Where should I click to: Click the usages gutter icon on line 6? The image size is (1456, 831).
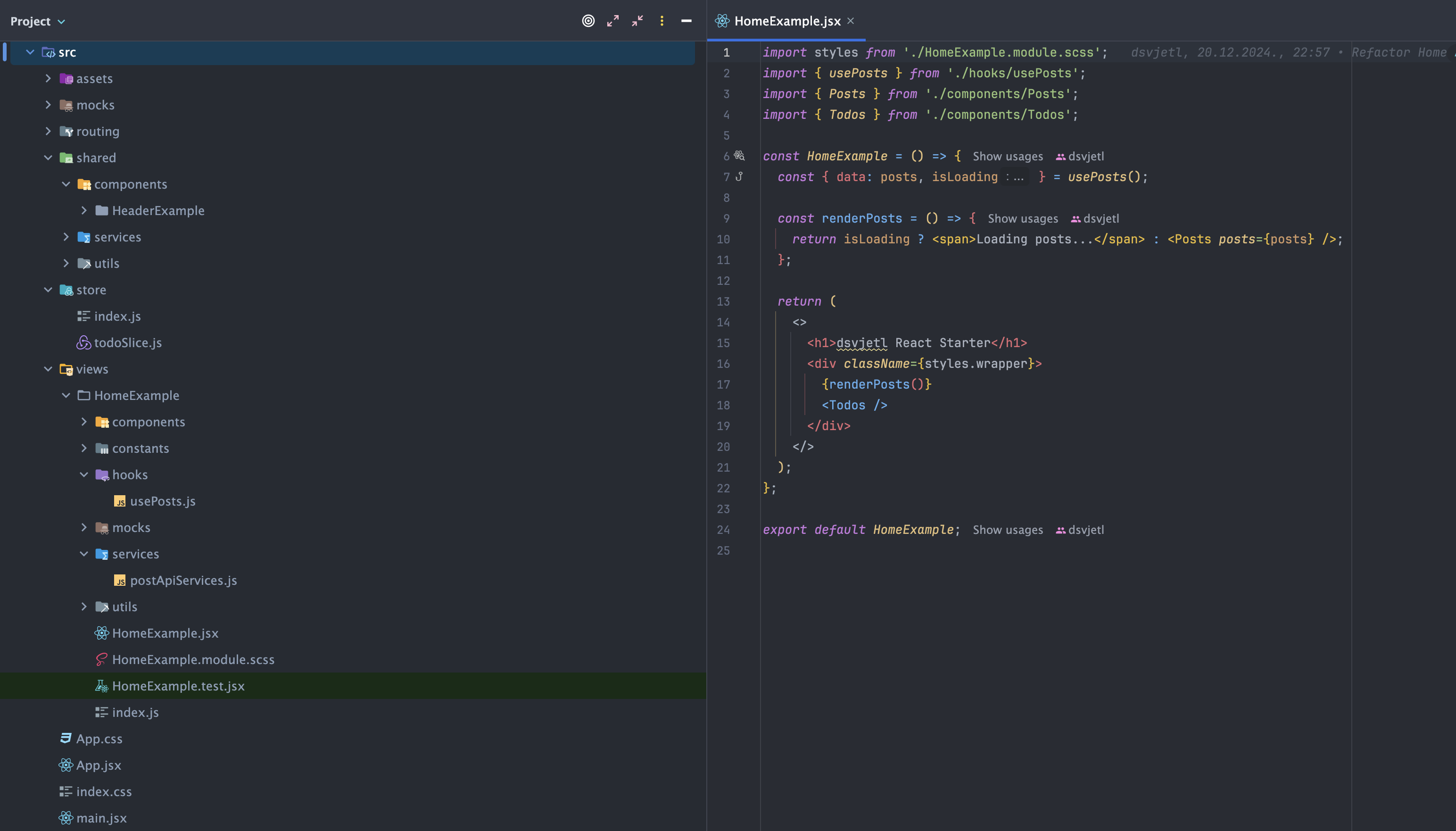click(739, 155)
